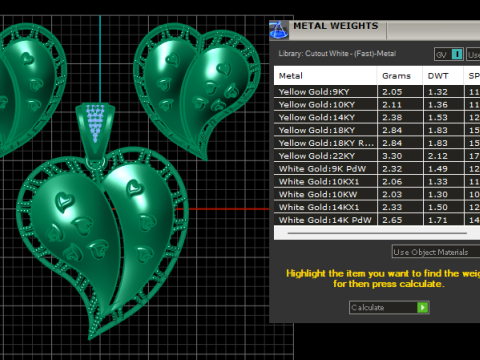Select the left heart earring model
480x360 pixels.
click(x=33, y=90)
